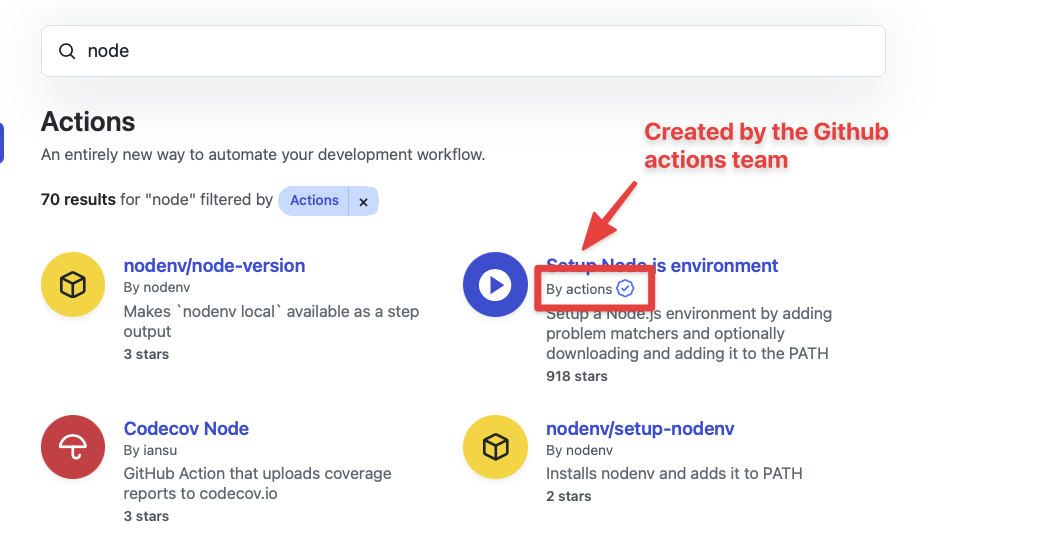Click the "918 stars" text
The height and width of the screenshot is (538, 1057).
point(576,376)
